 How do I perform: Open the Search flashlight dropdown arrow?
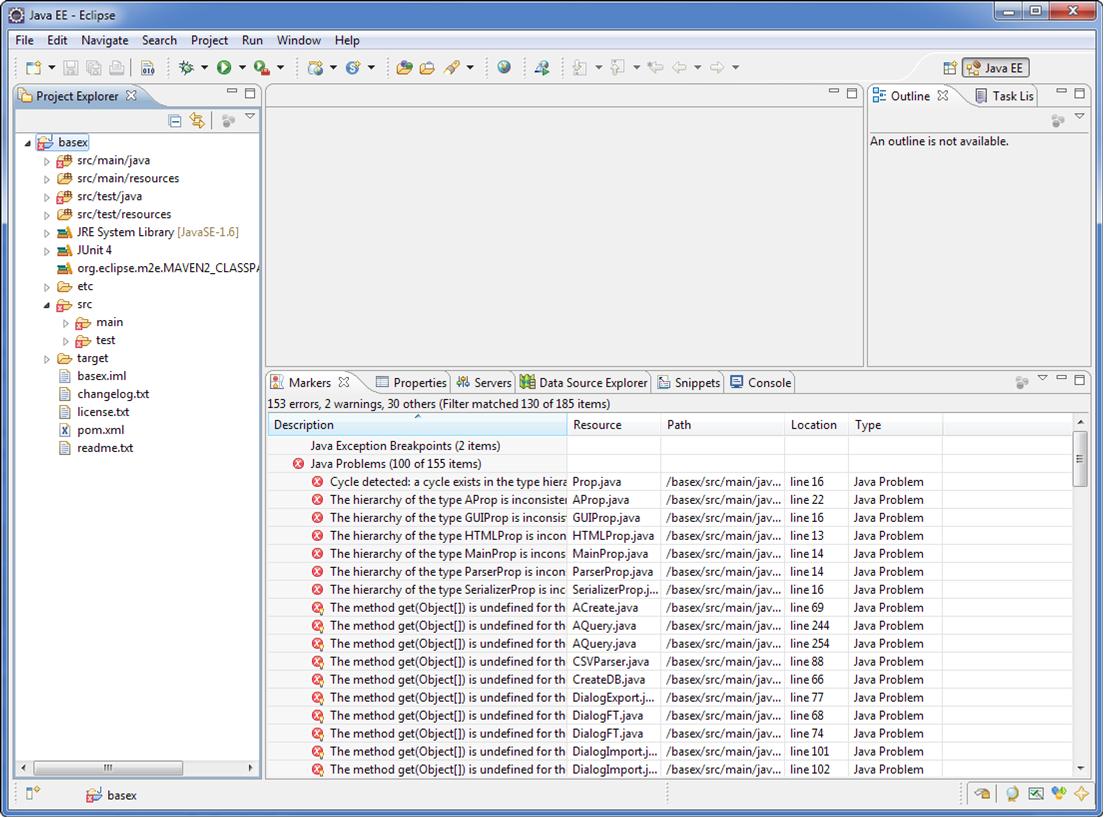pos(470,68)
